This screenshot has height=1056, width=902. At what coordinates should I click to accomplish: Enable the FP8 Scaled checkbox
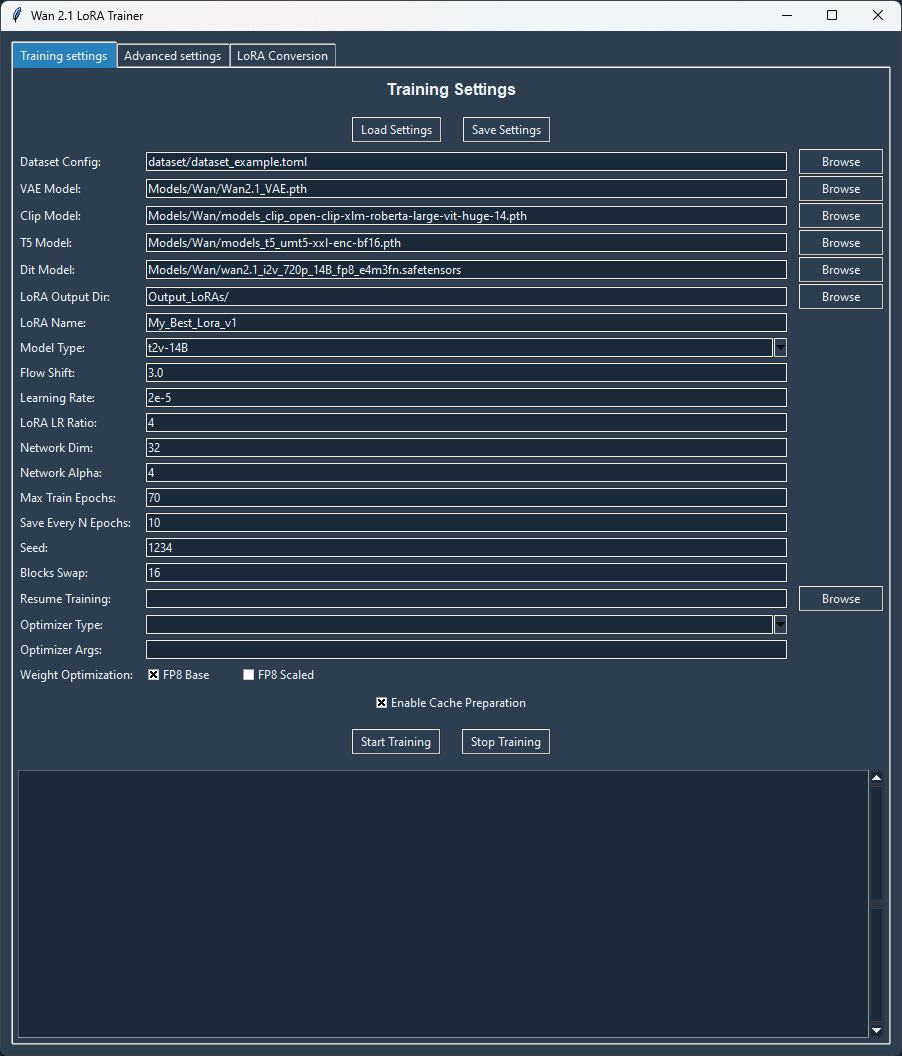click(248, 674)
